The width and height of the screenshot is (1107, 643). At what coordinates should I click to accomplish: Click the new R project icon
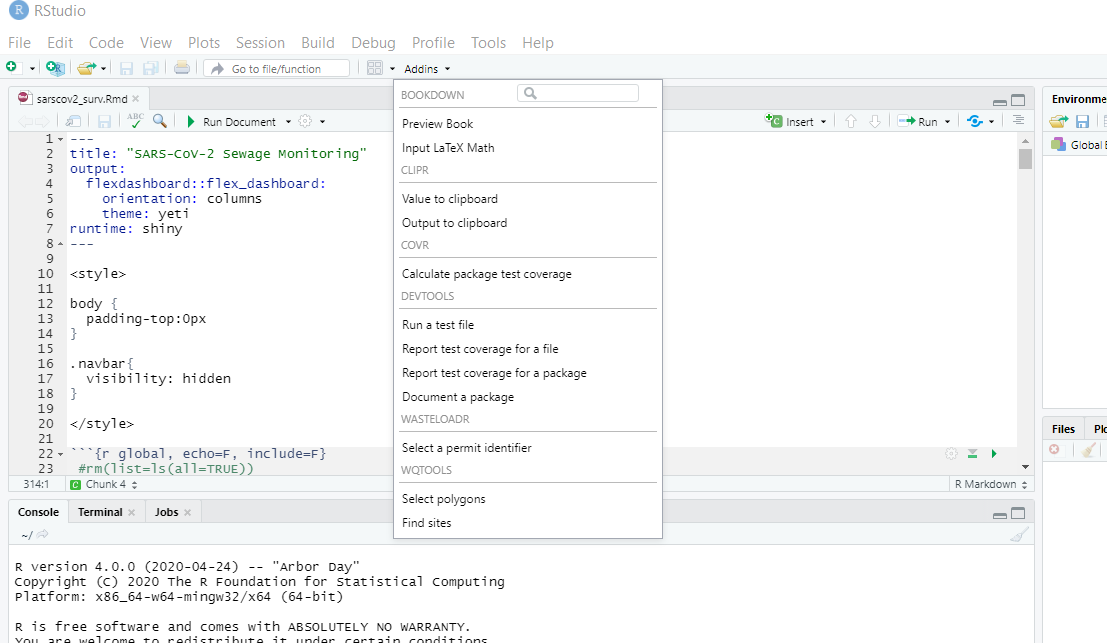55,68
